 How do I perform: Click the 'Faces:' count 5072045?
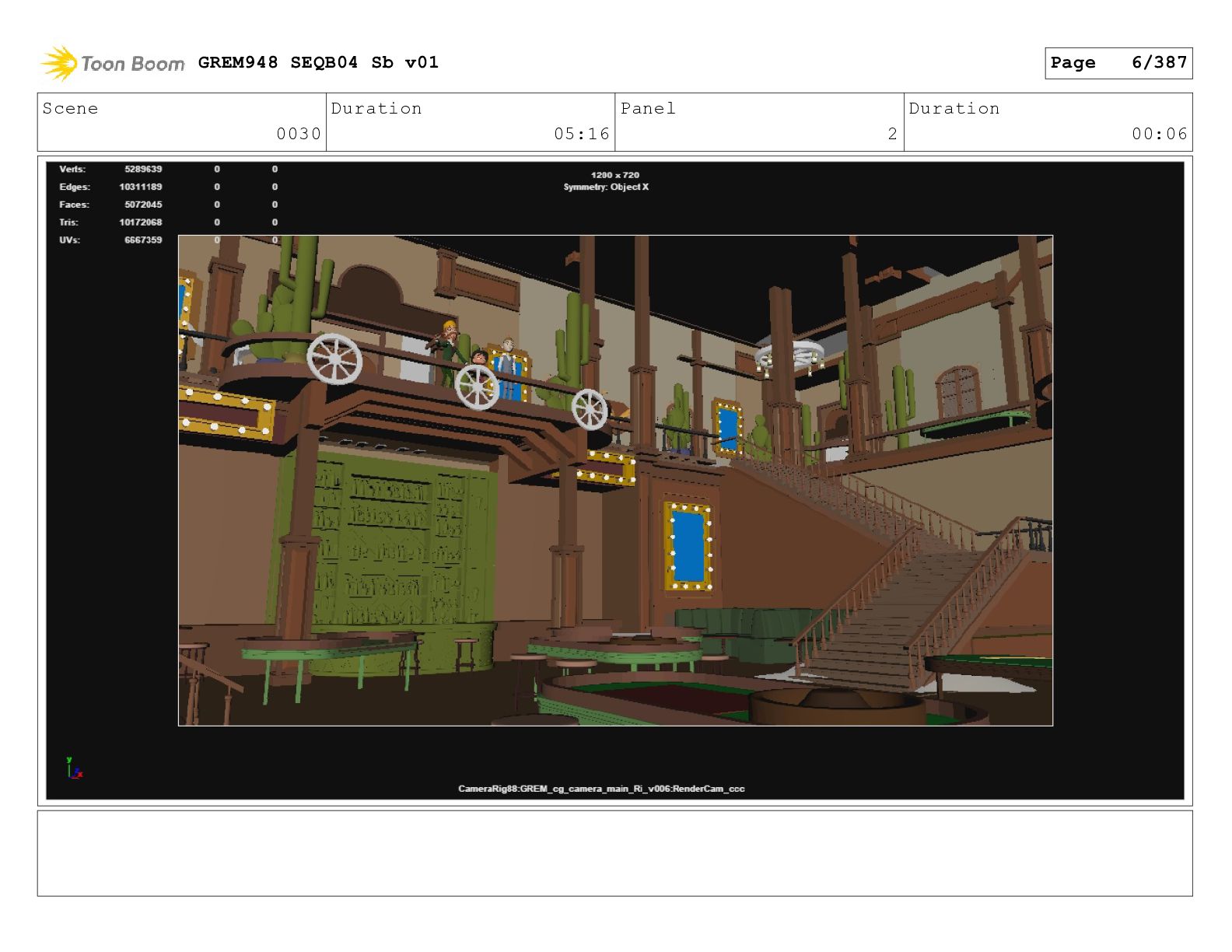[143, 205]
